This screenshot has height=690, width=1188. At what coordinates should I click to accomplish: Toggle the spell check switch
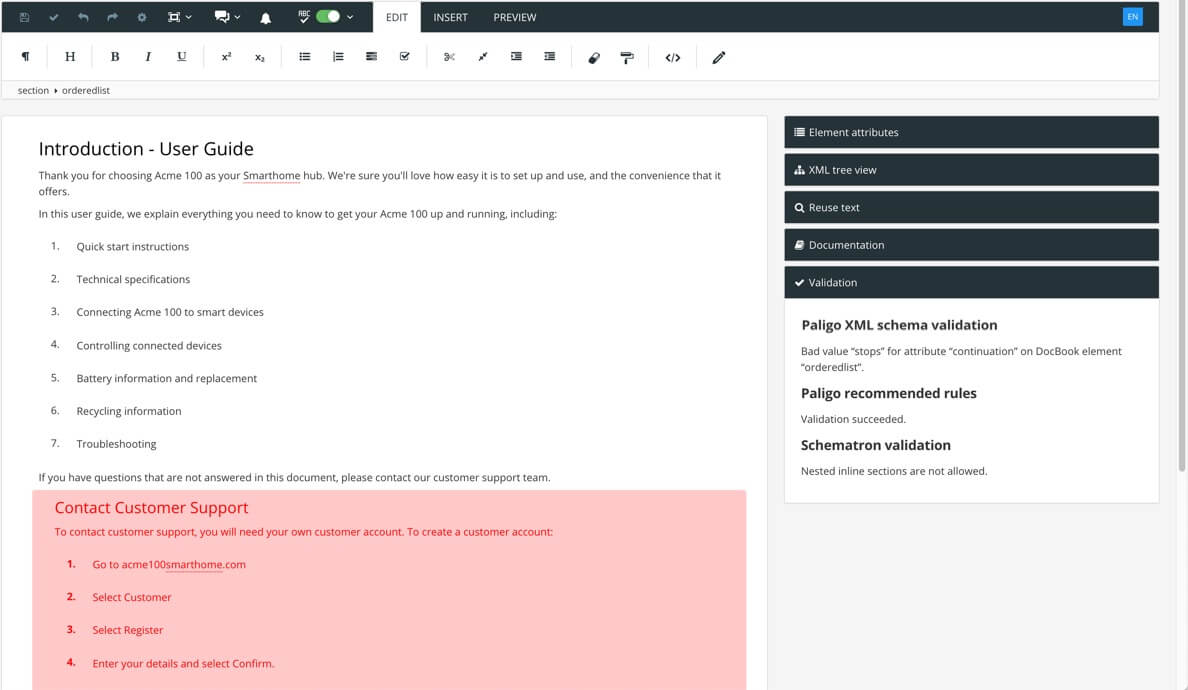[x=322, y=17]
